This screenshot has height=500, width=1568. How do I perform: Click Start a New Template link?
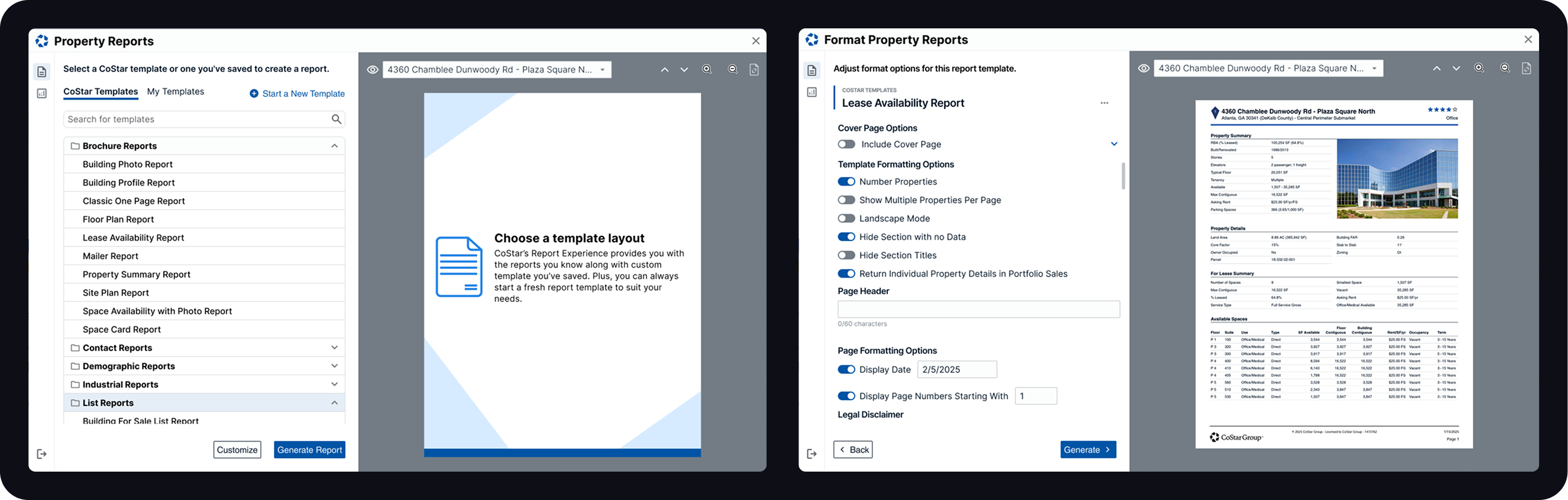coord(303,93)
